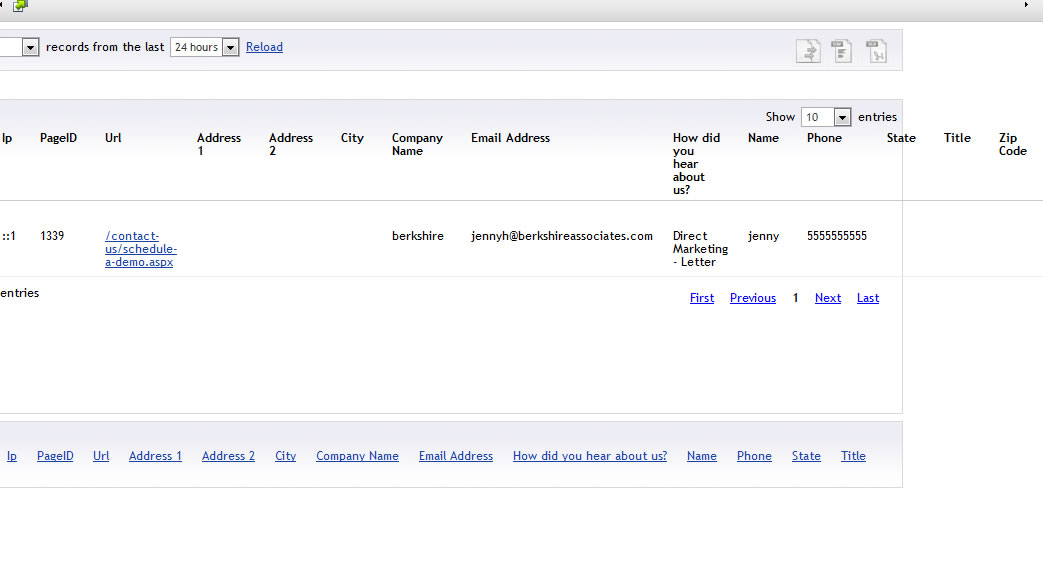
Task: Sort table by Company Name column header
Action: [417, 144]
